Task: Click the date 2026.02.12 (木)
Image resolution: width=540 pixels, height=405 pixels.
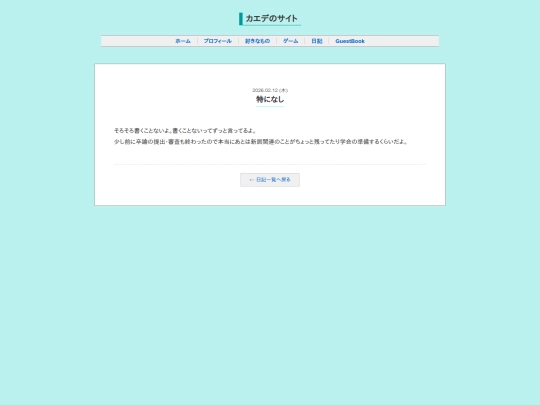Action: (x=270, y=90)
